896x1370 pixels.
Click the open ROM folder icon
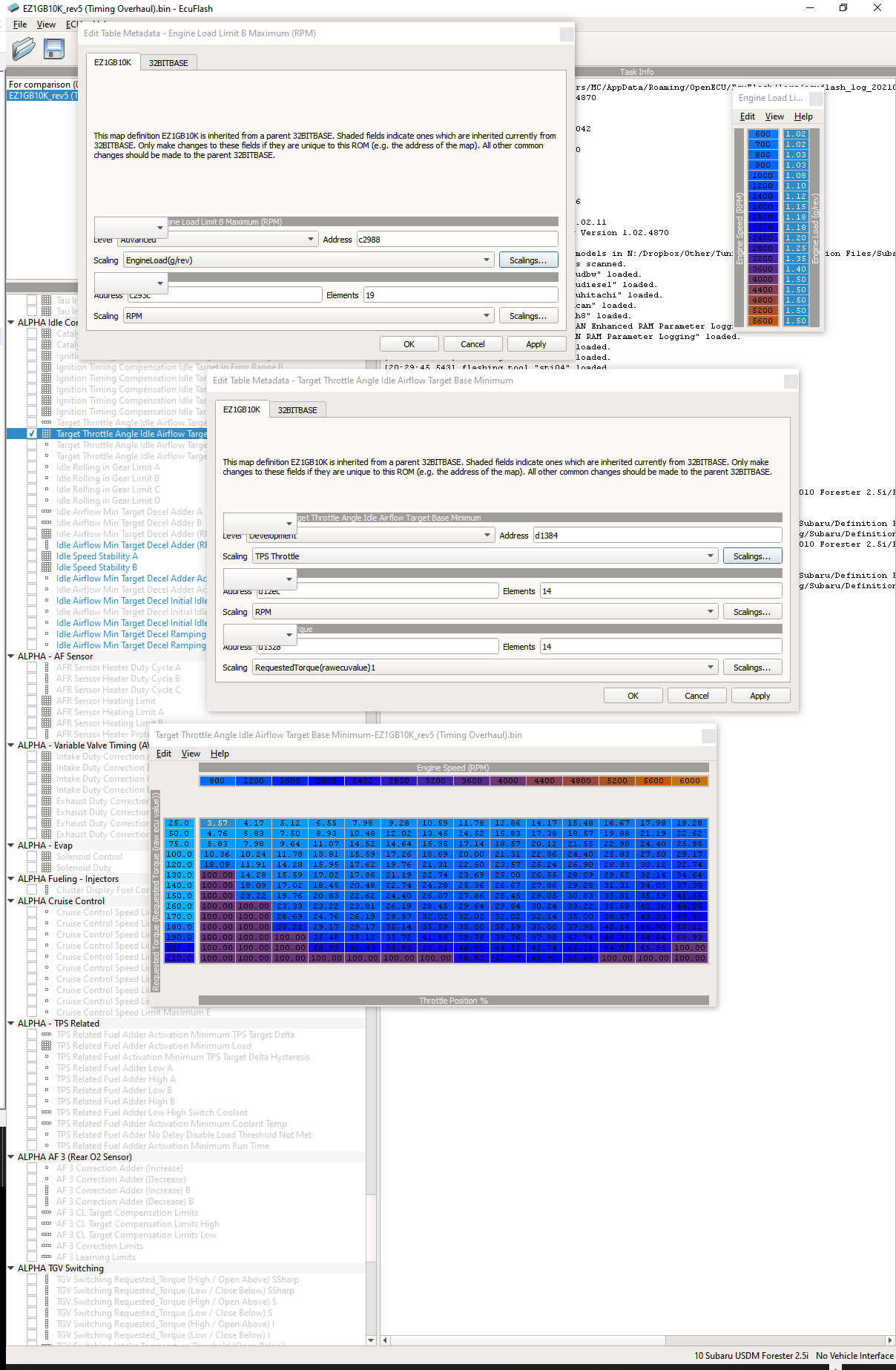(x=24, y=49)
